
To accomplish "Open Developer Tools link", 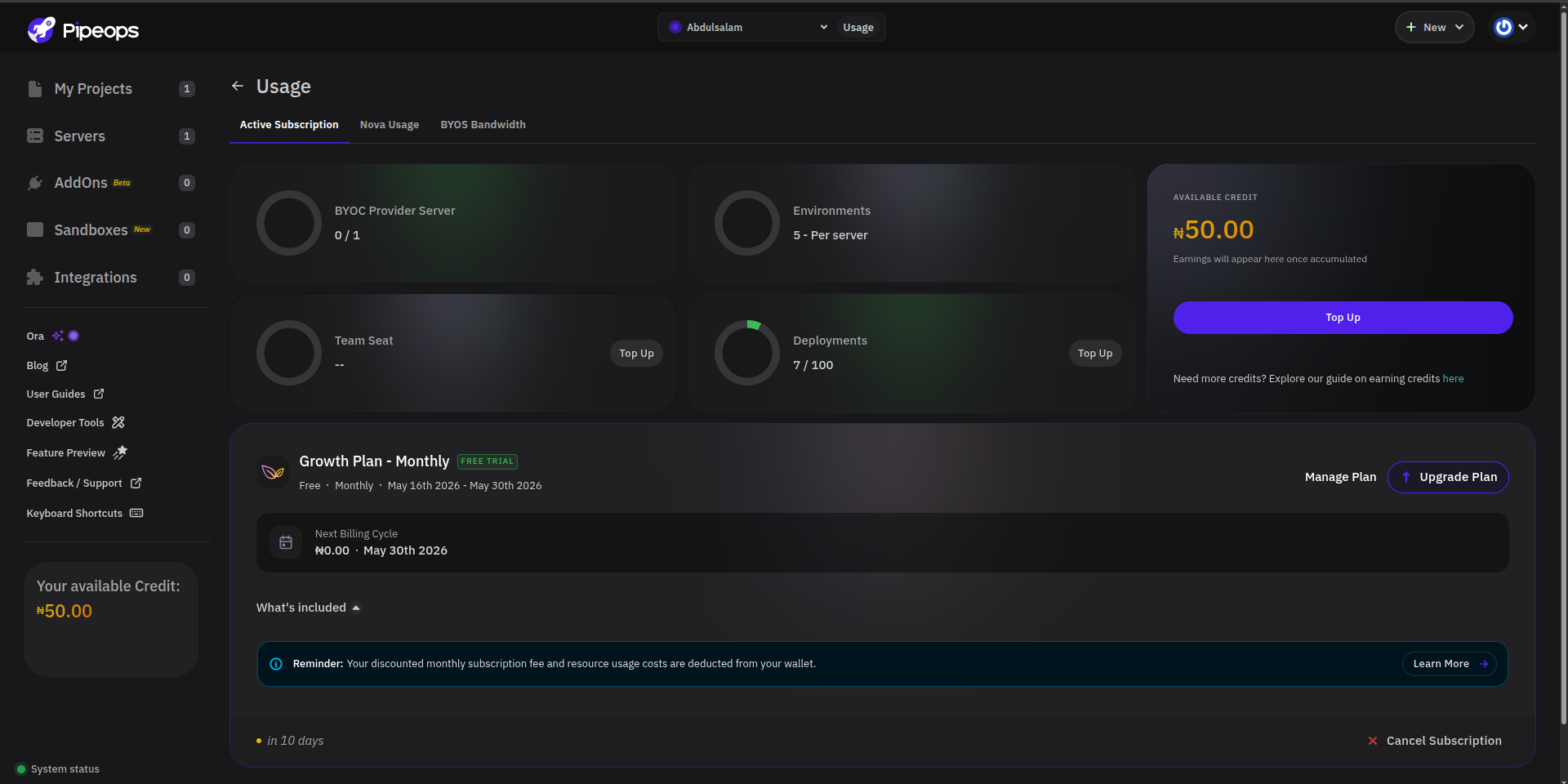I will coord(75,423).
